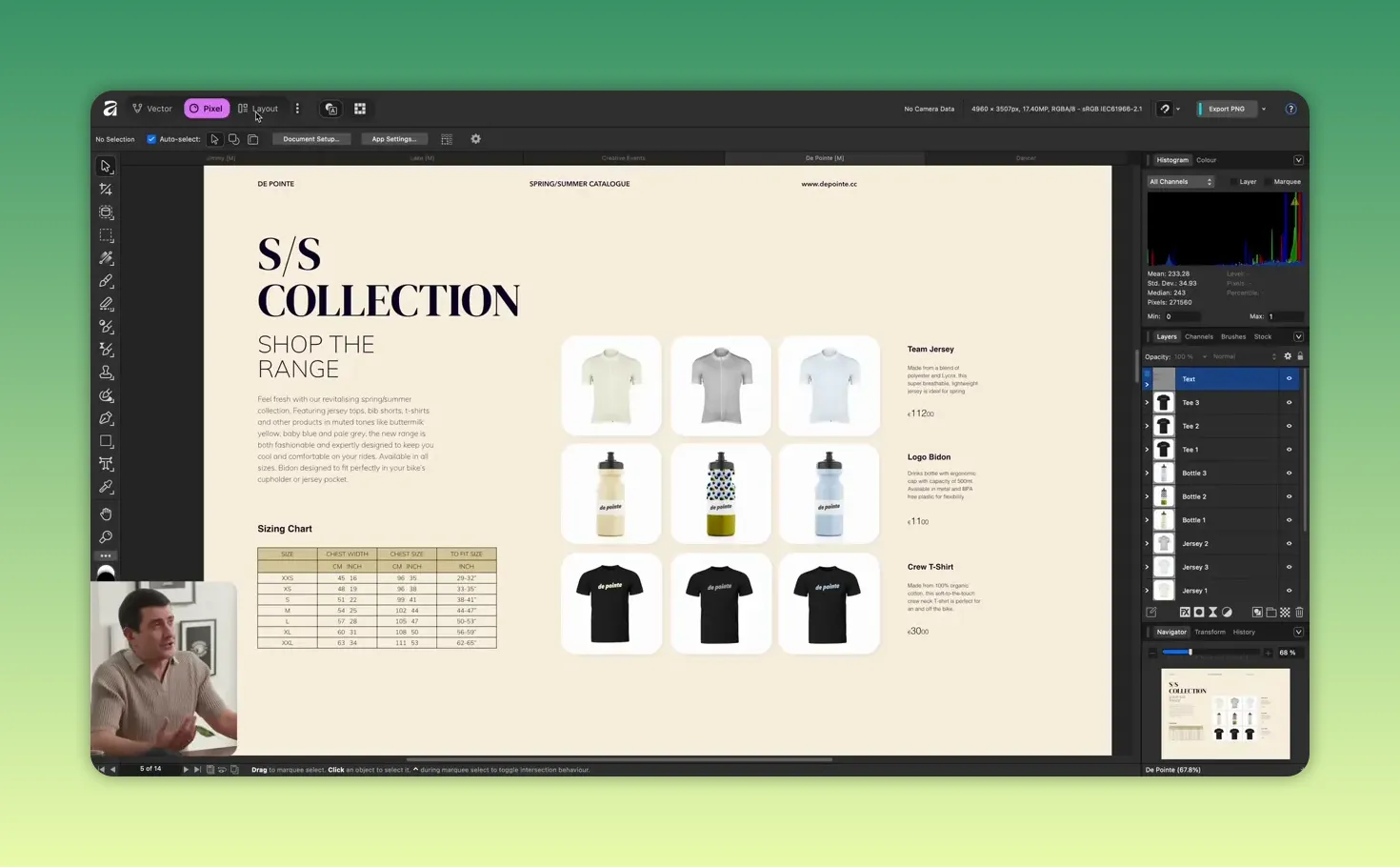The width and height of the screenshot is (1400, 867).
Task: Click the snapping magnet icon
Action: click(x=1165, y=109)
